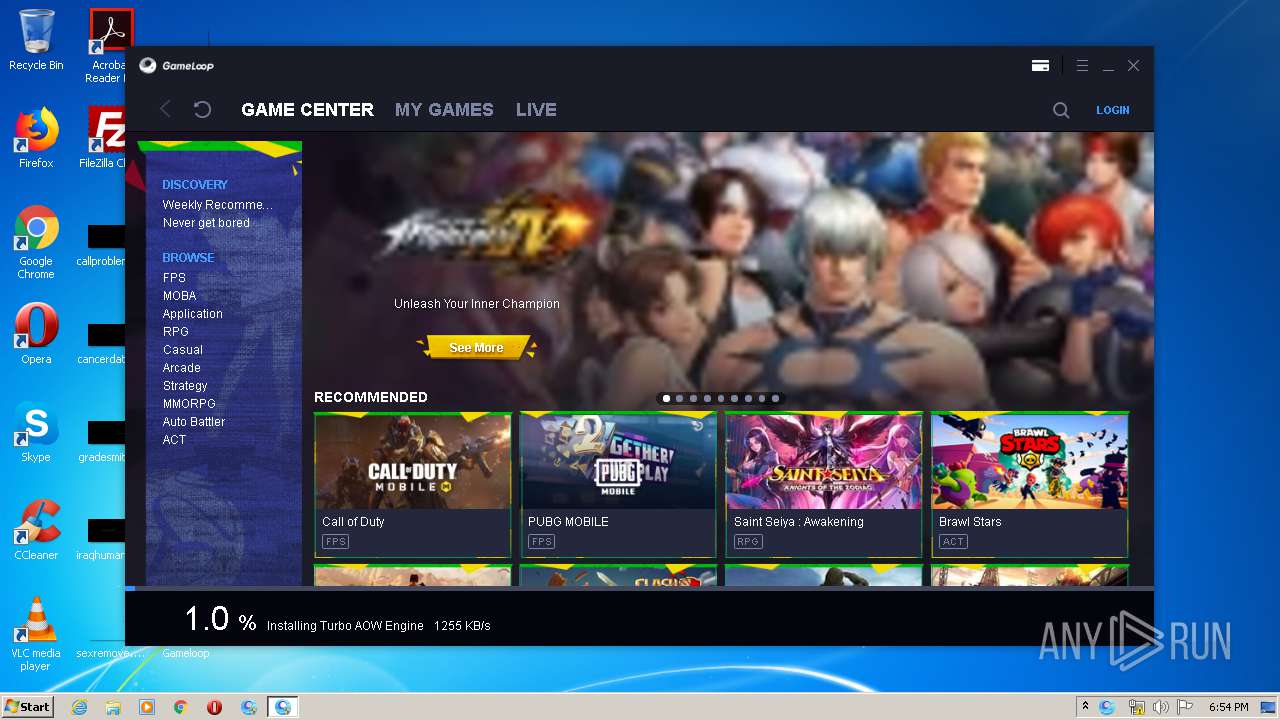Browse Strategy category
This screenshot has height=720, width=1280.
[185, 386]
